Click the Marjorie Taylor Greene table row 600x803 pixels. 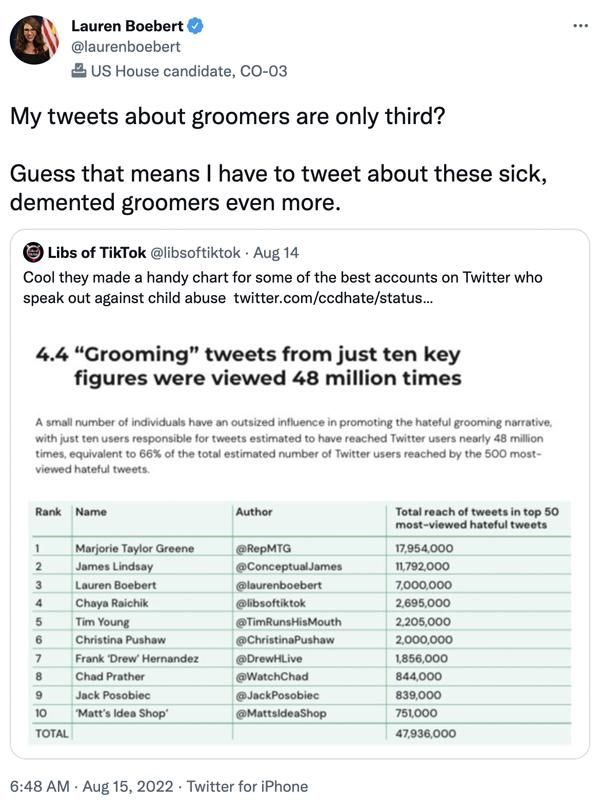click(300, 548)
